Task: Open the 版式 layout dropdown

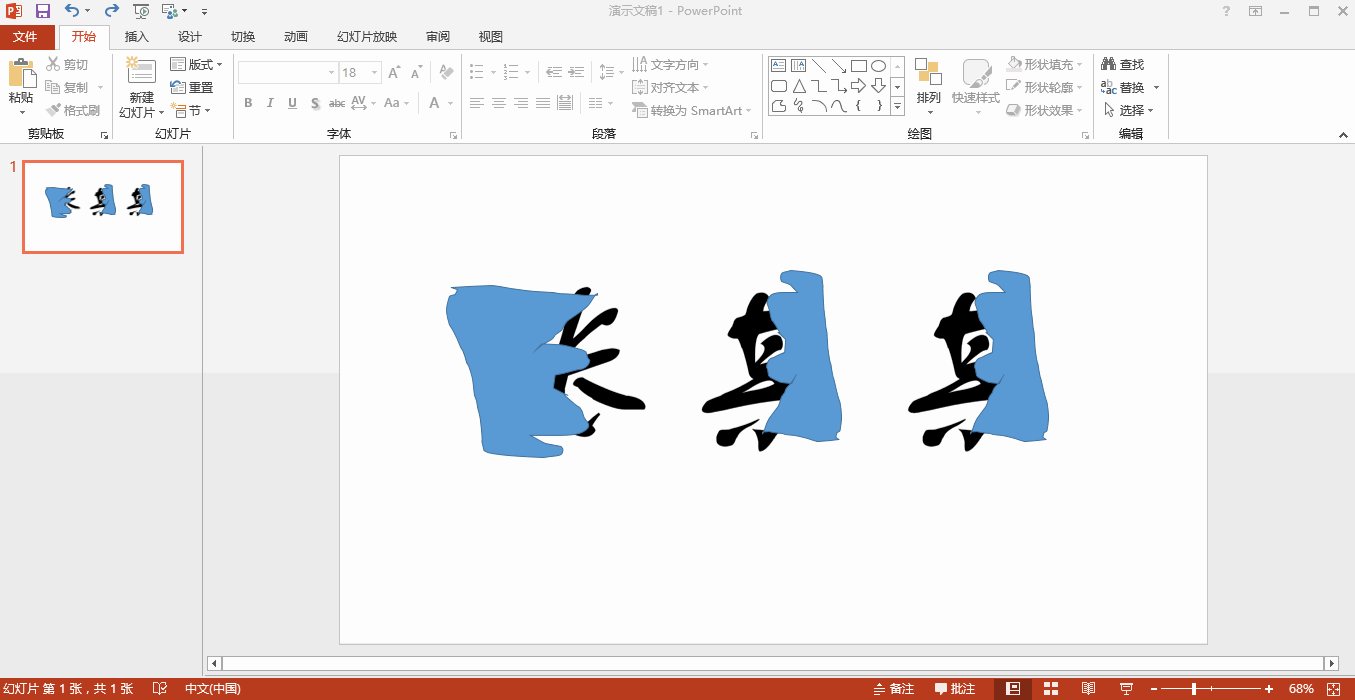Action: click(197, 64)
